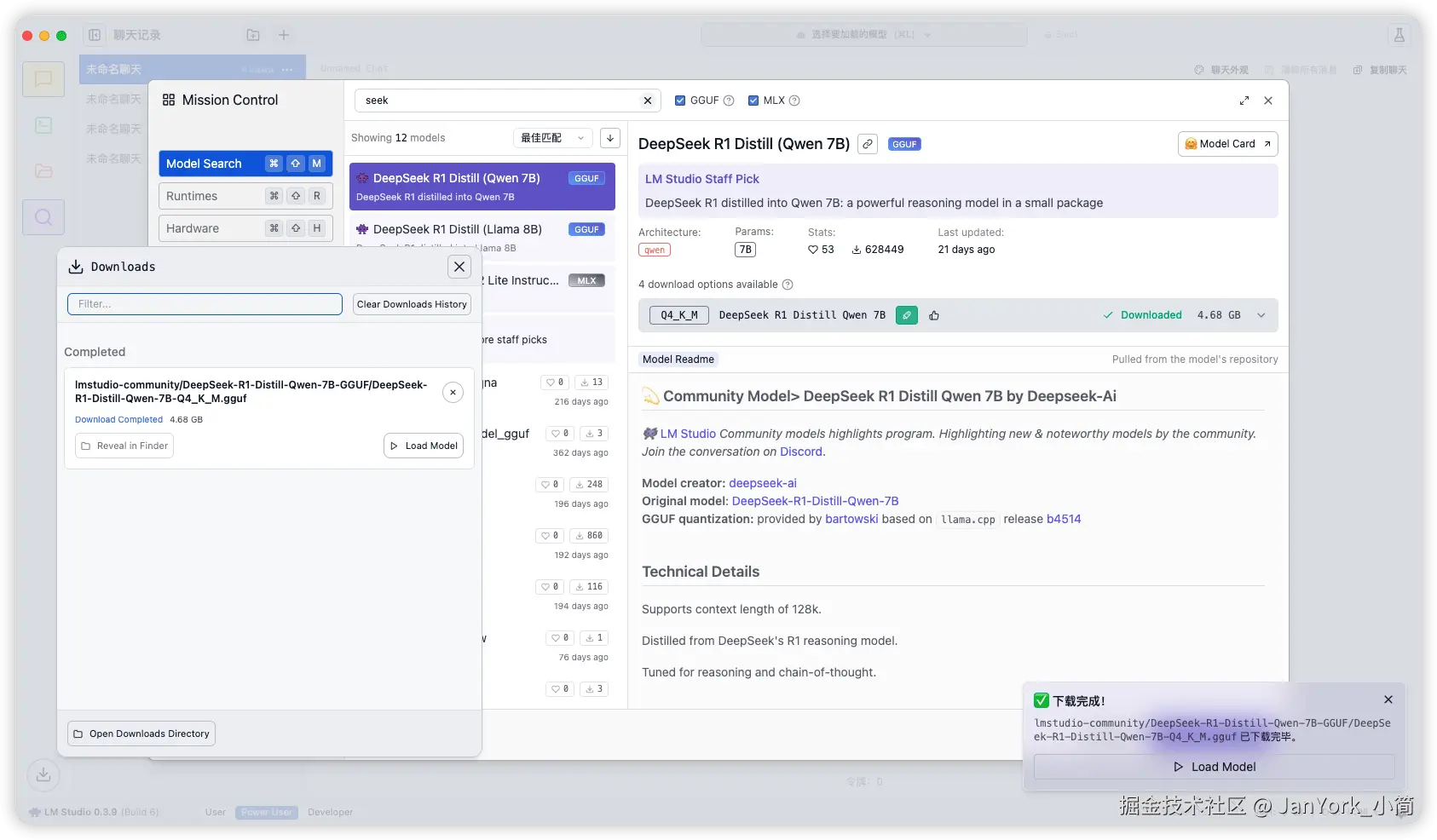
Task: Open the Model Card button
Action: (x=1227, y=144)
